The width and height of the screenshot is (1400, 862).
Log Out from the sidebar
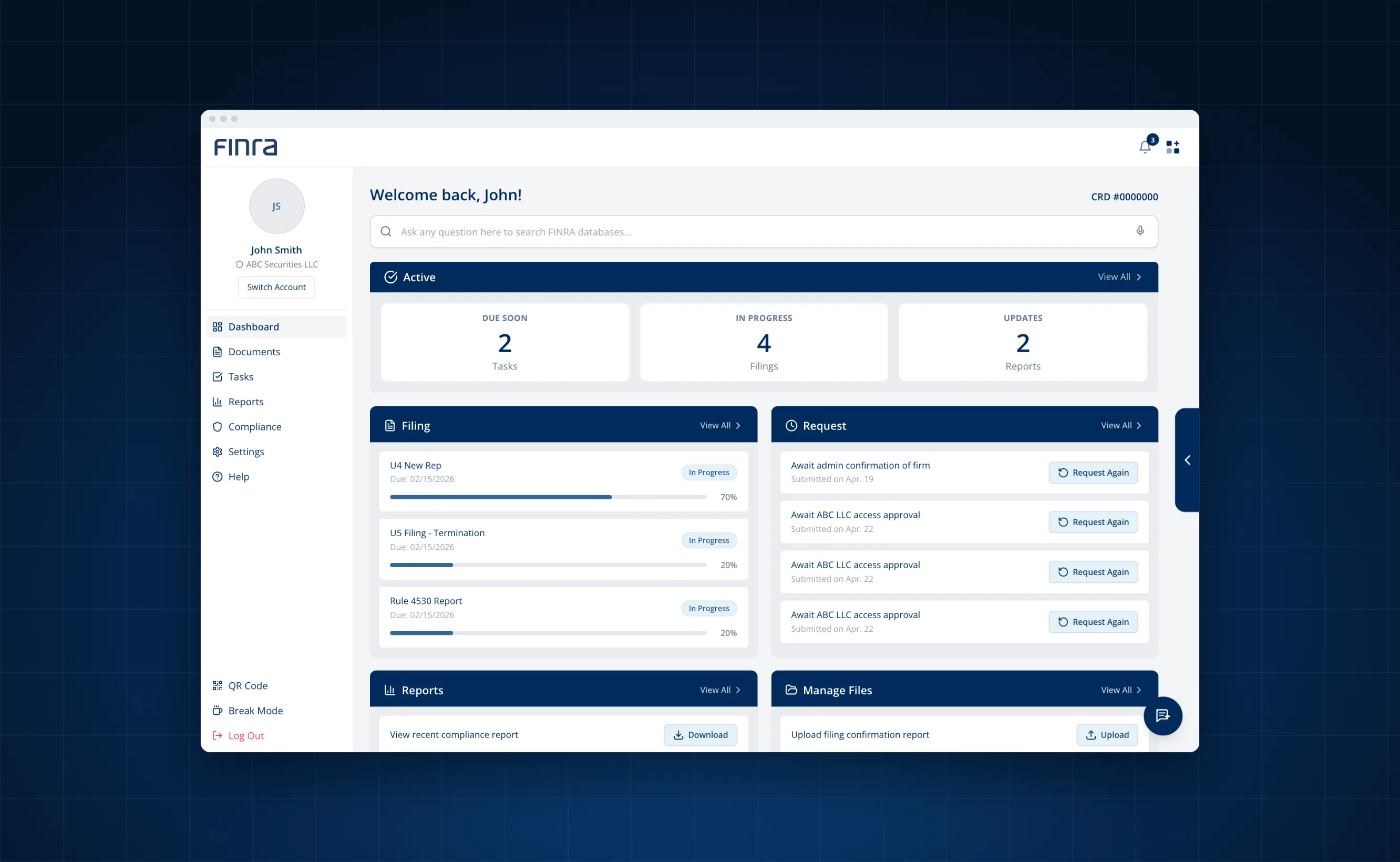coord(276,735)
